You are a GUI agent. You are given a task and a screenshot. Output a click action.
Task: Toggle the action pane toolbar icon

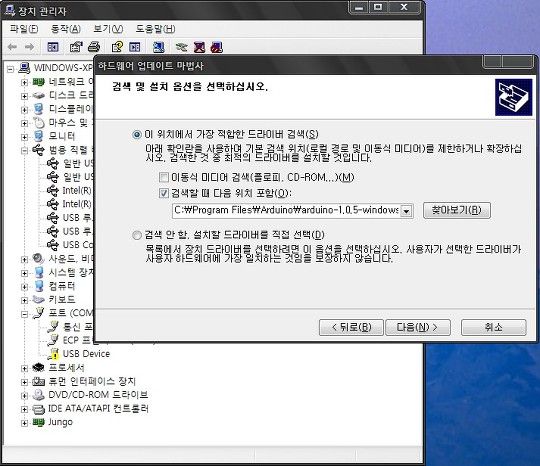[x=135, y=47]
